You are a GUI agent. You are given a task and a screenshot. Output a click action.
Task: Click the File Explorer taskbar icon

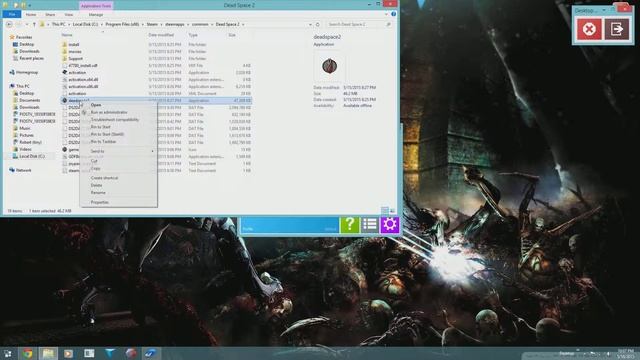click(48, 353)
